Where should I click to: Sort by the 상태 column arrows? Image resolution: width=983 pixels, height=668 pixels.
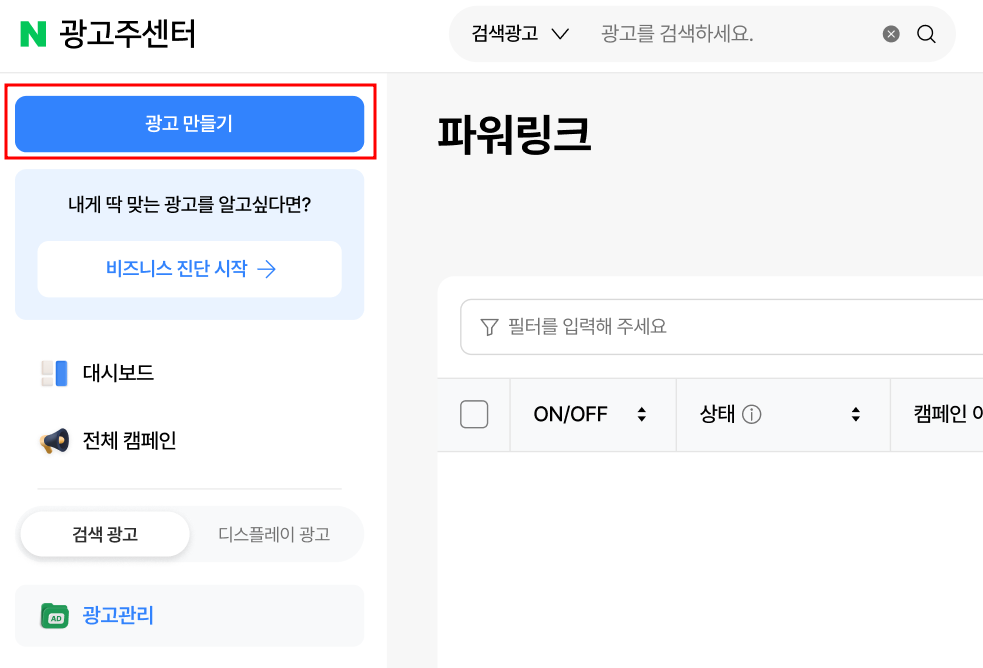(856, 414)
